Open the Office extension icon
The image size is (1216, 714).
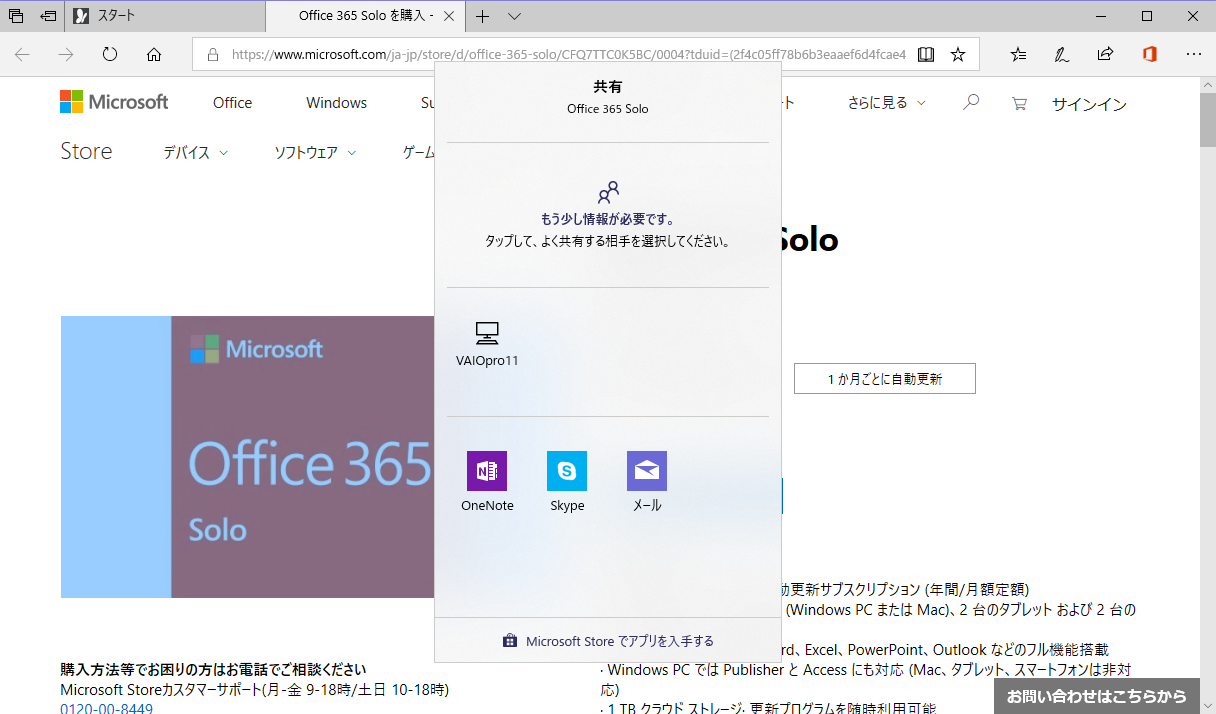pos(1149,55)
